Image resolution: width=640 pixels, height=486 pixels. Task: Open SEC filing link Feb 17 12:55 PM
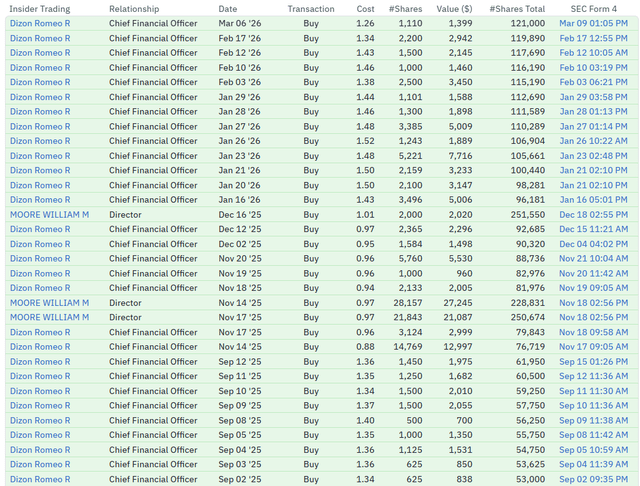(593, 38)
